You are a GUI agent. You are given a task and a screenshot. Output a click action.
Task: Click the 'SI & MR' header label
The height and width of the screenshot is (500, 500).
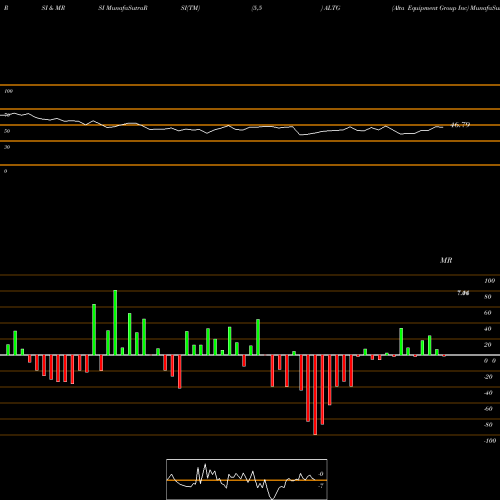(53, 8)
